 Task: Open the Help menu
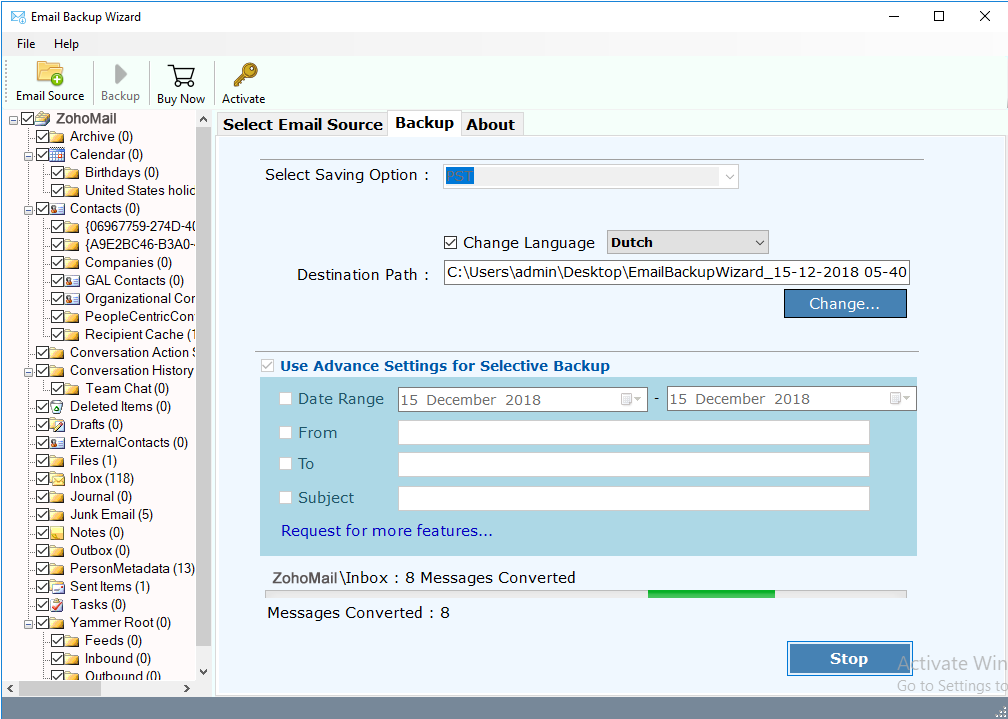66,44
